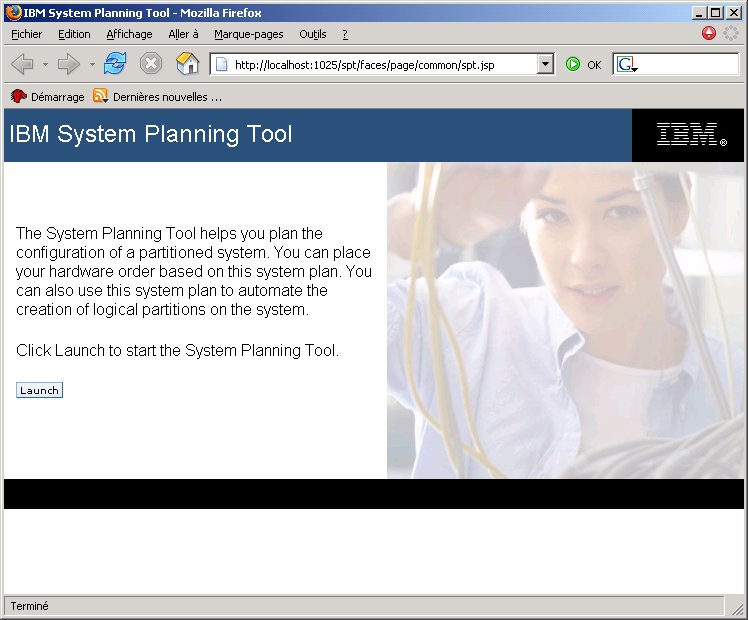Open the Marque-pages menu
The height and width of the screenshot is (620, 748).
tap(249, 34)
